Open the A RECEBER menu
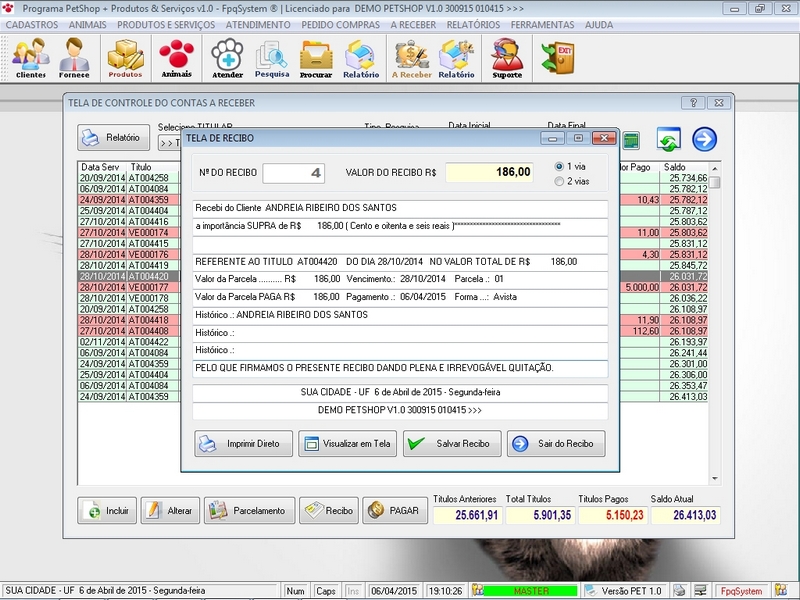 point(413,24)
